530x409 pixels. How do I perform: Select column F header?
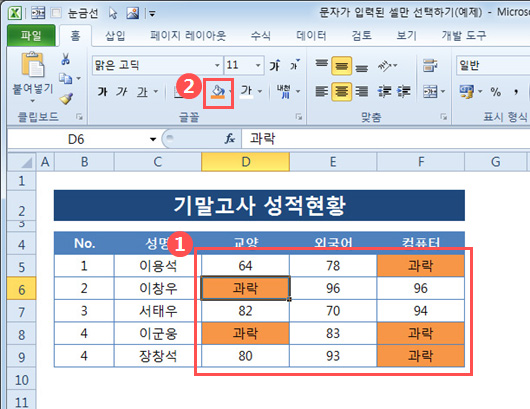421,162
